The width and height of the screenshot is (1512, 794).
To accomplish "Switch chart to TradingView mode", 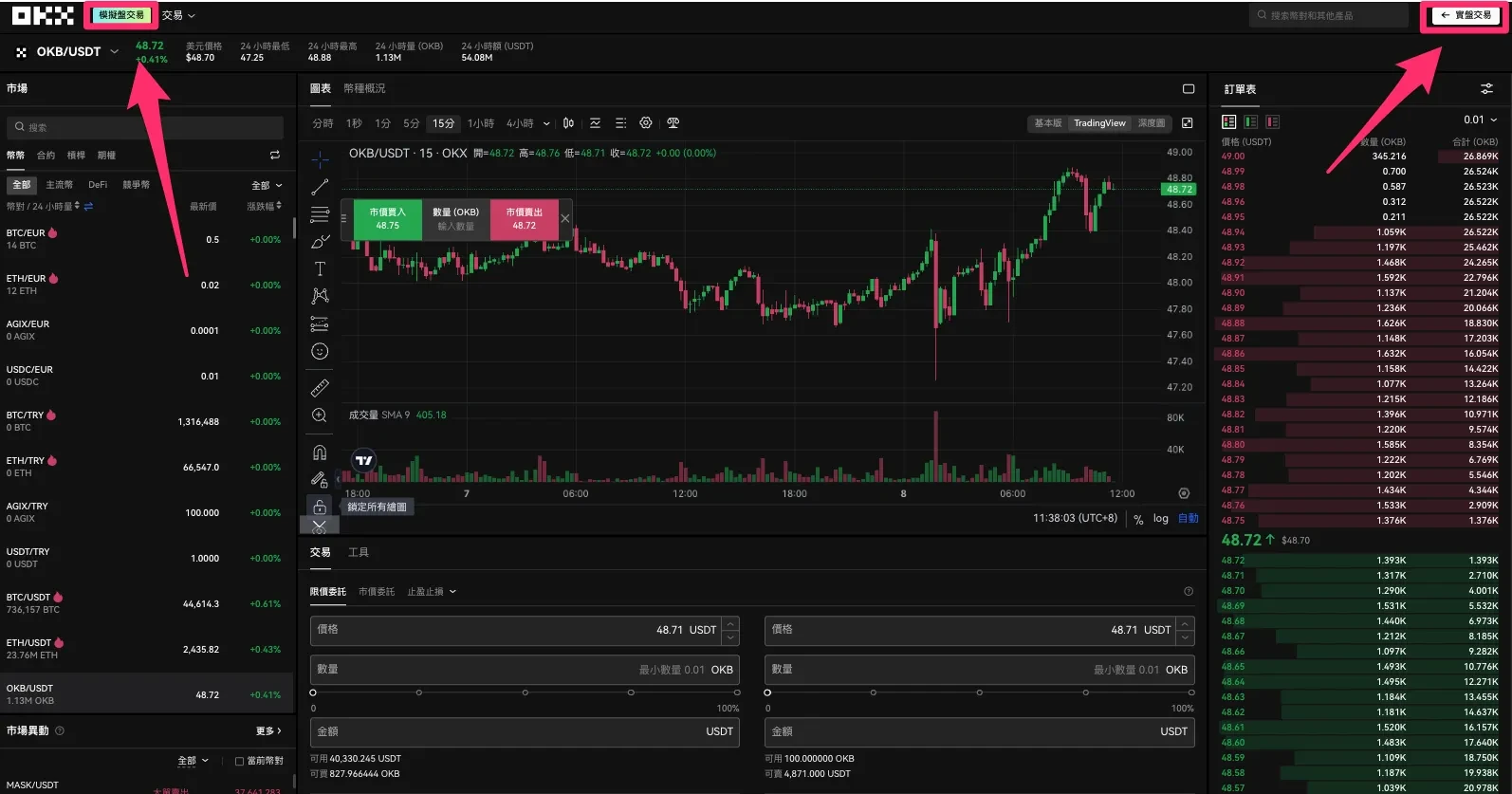I will 1099,123.
